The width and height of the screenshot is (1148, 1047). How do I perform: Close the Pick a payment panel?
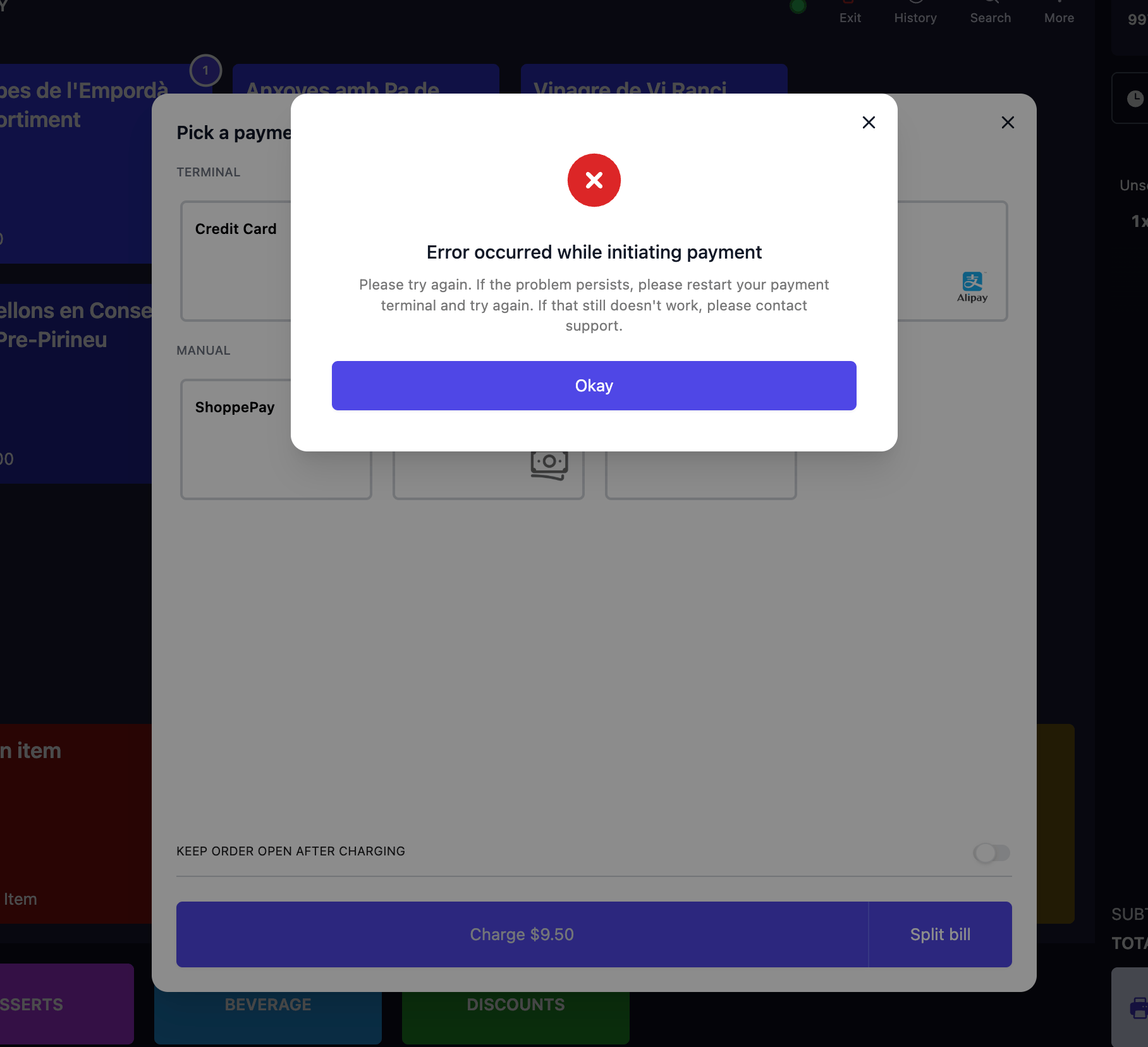click(x=1008, y=123)
